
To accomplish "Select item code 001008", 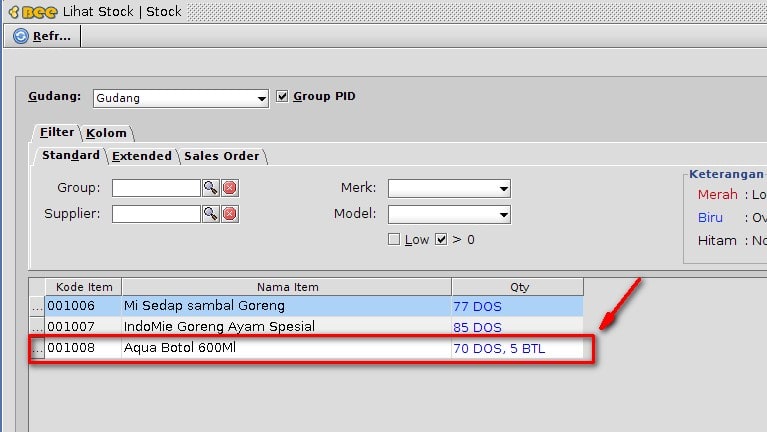I will [x=83, y=348].
